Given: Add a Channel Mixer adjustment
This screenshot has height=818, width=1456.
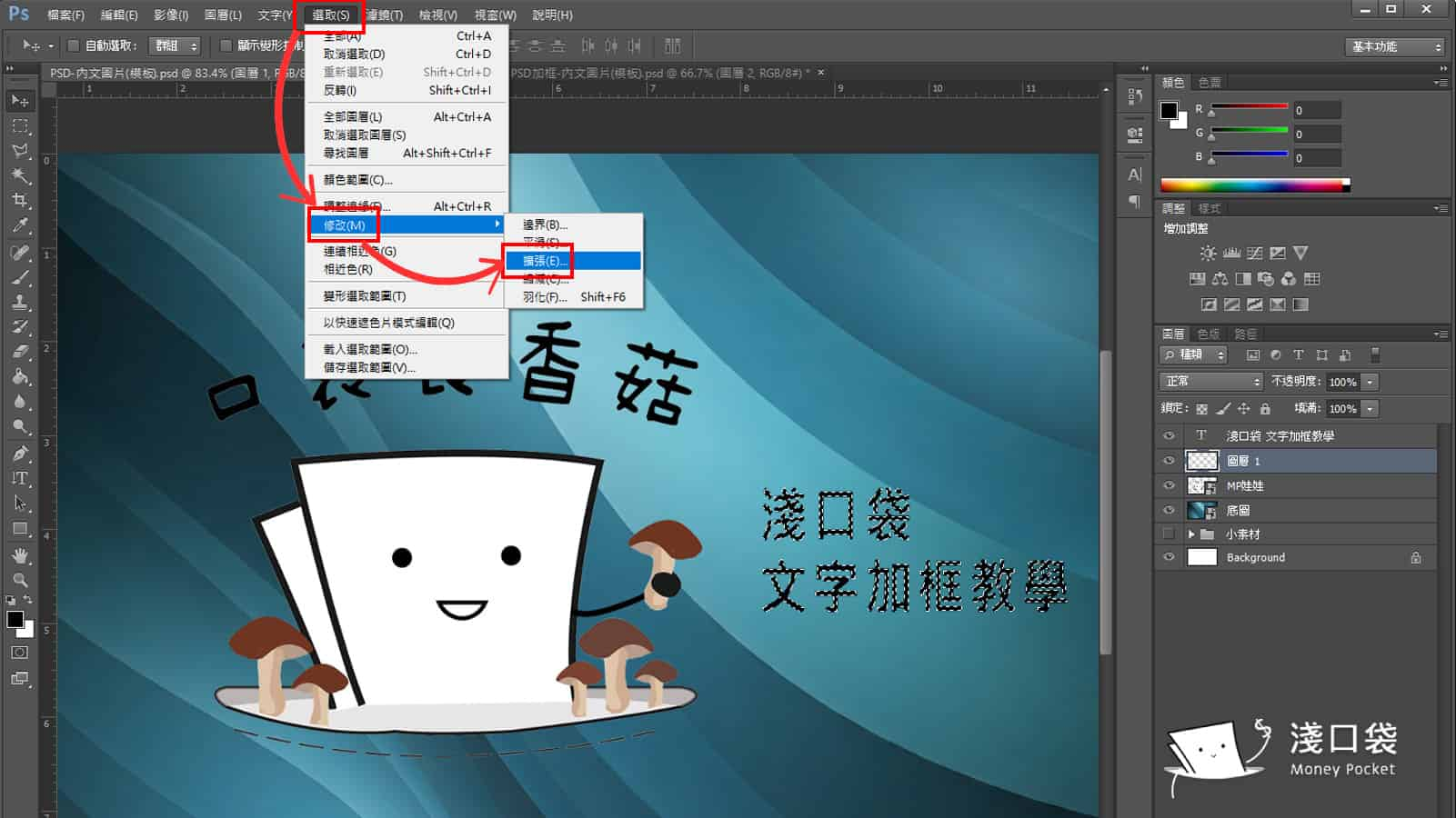Looking at the screenshot, I should tap(1289, 279).
